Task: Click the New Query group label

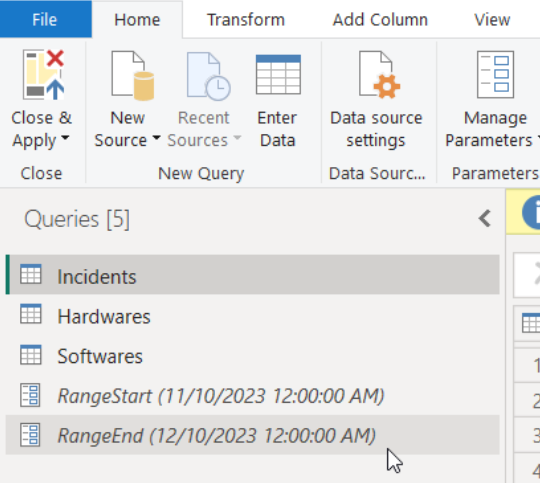Action: (x=201, y=173)
